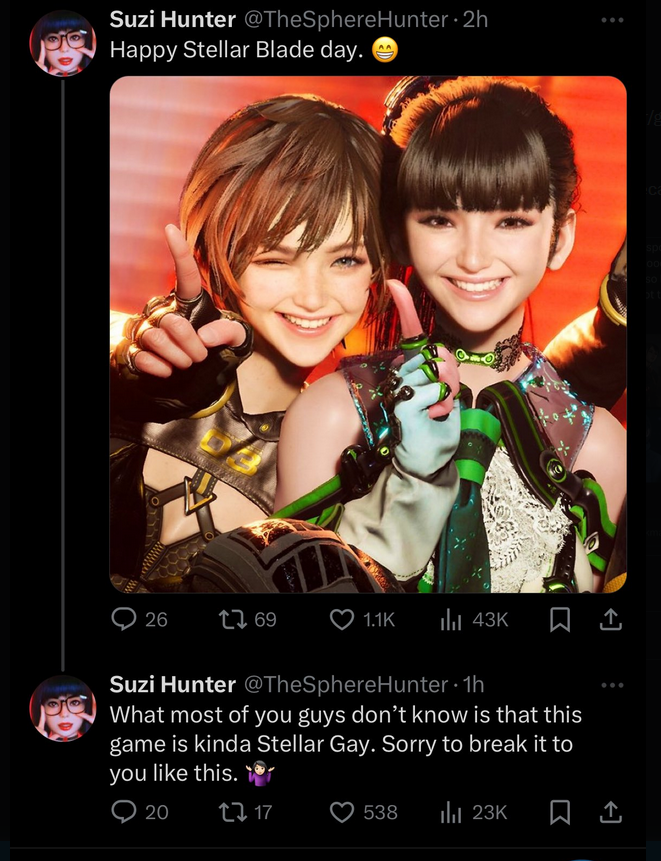The image size is (661, 861).
Task: Open @TheSphereHunter handle on second tweet
Action: click(345, 684)
